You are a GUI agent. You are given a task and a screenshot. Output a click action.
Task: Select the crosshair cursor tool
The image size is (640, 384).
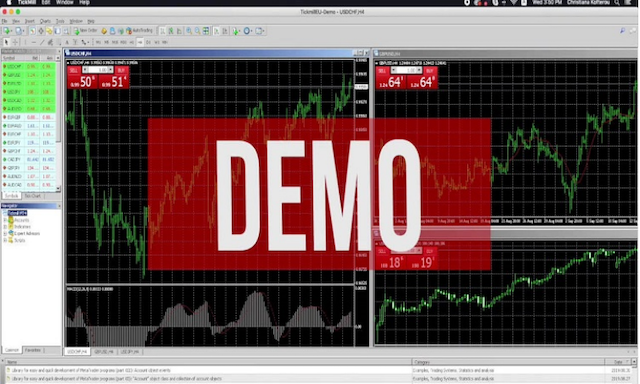point(16,42)
